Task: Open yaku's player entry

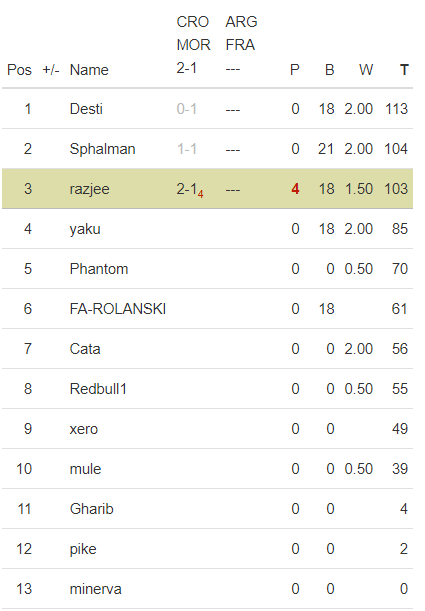Action: pyautogui.click(x=85, y=229)
